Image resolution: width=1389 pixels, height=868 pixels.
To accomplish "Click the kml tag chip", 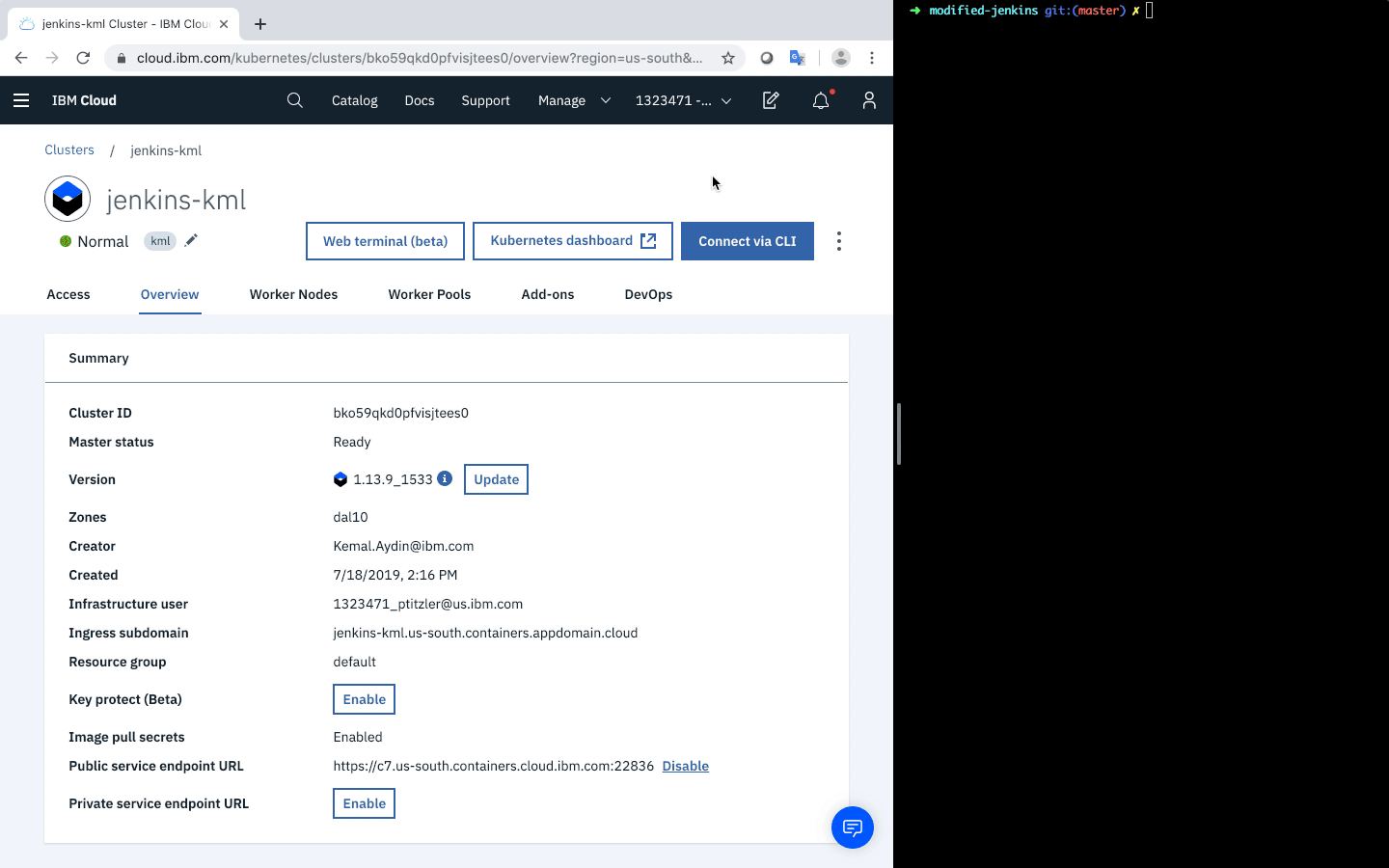I will (x=160, y=241).
